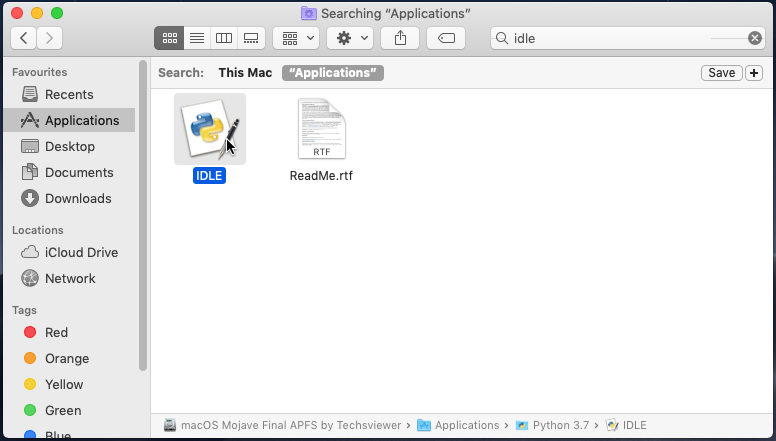Screen dimensions: 776x441
Task: Switch to icon view
Action: pos(169,38)
